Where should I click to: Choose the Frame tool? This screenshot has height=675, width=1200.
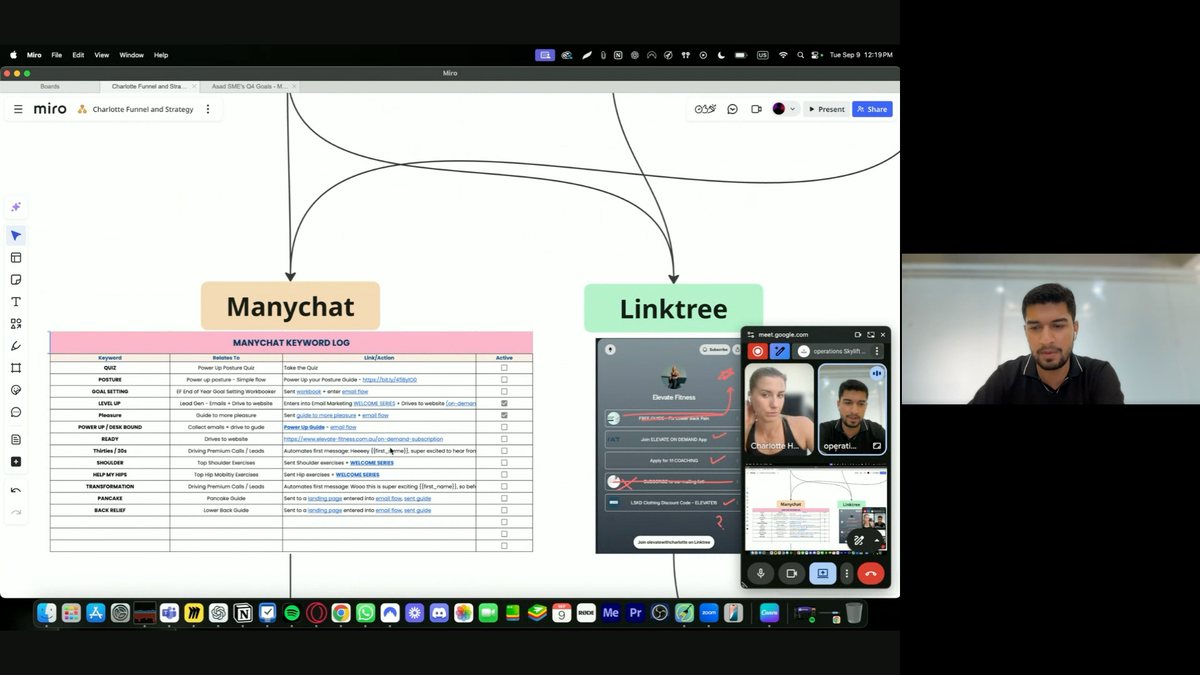(16, 368)
